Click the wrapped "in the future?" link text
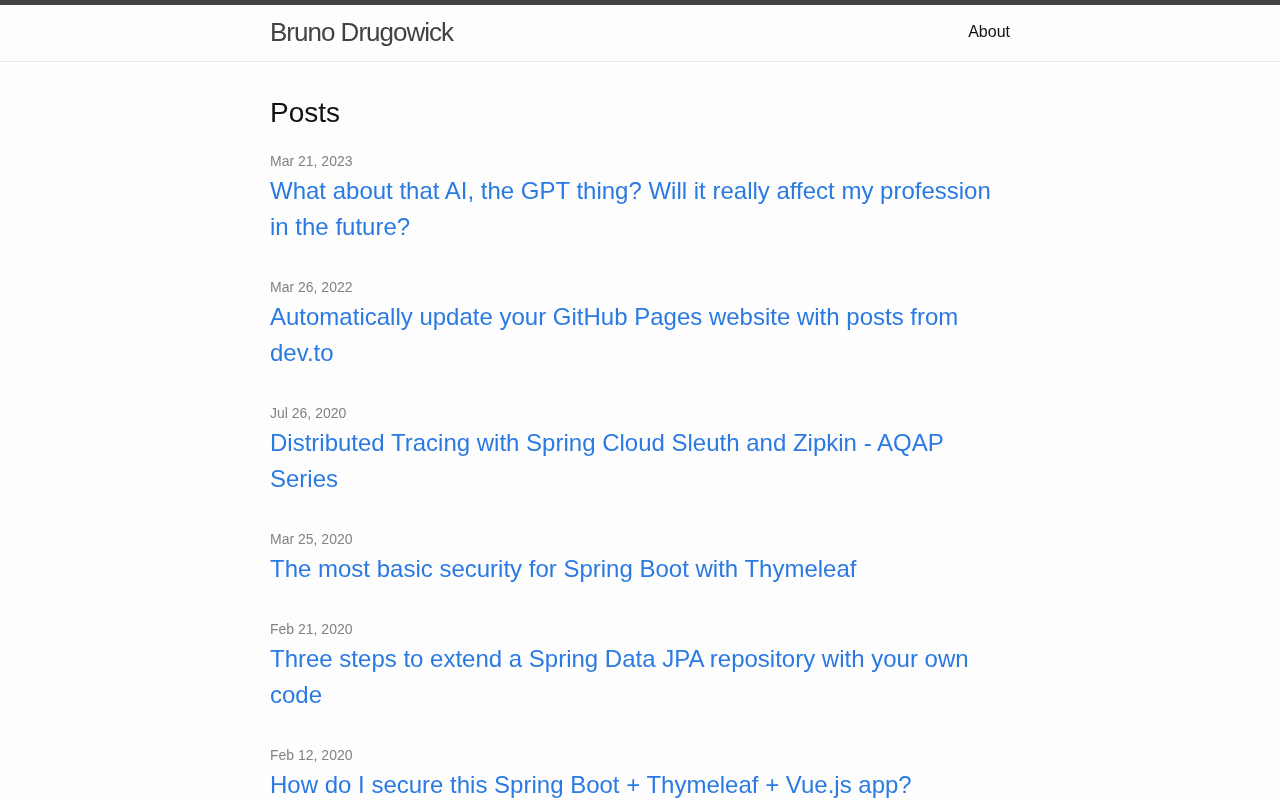This screenshot has height=800, width=1280. (340, 227)
